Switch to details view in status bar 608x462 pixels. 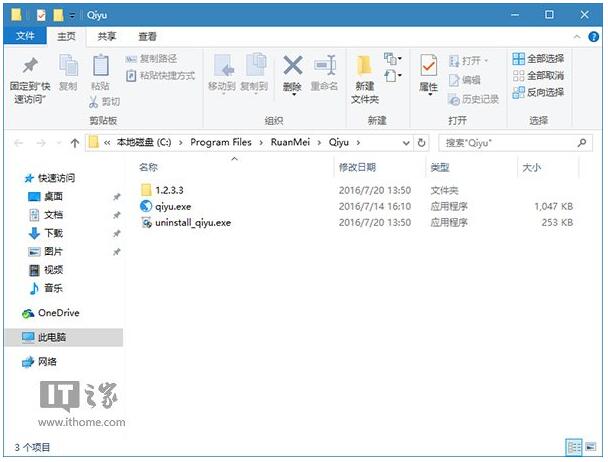coord(574,447)
